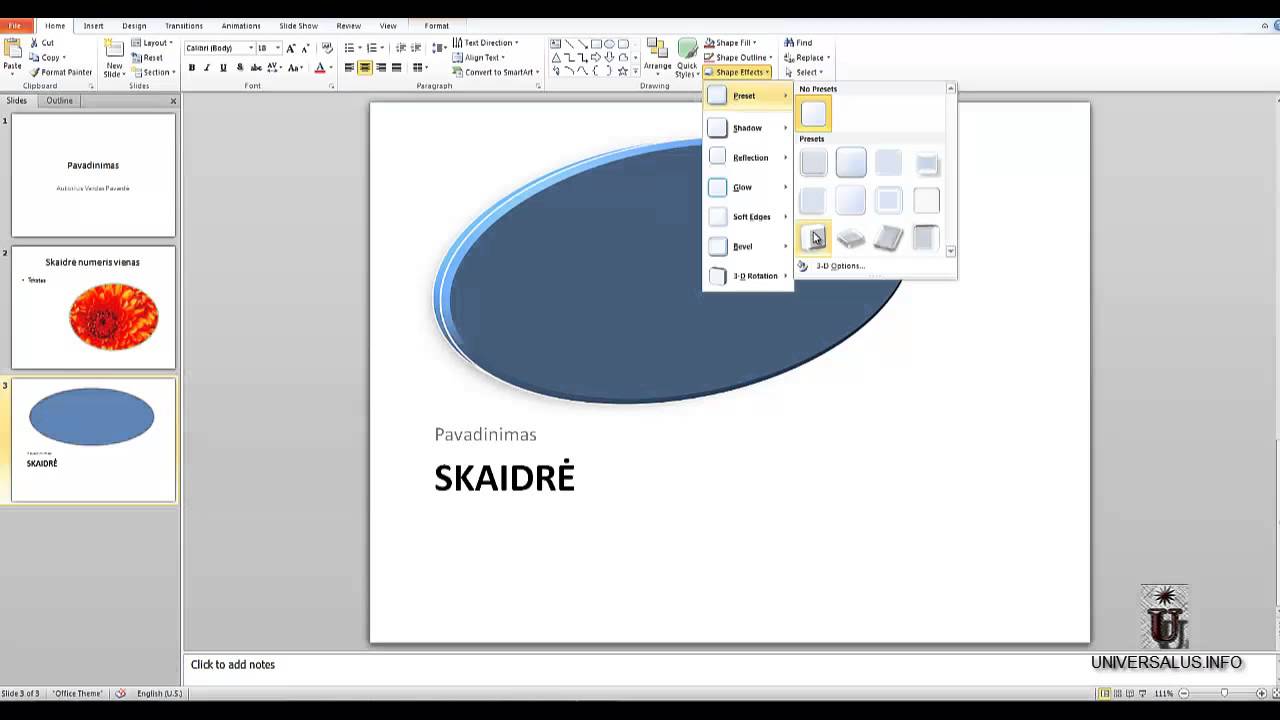The height and width of the screenshot is (720, 1280).
Task: Reset the slide layout
Action: click(x=146, y=57)
